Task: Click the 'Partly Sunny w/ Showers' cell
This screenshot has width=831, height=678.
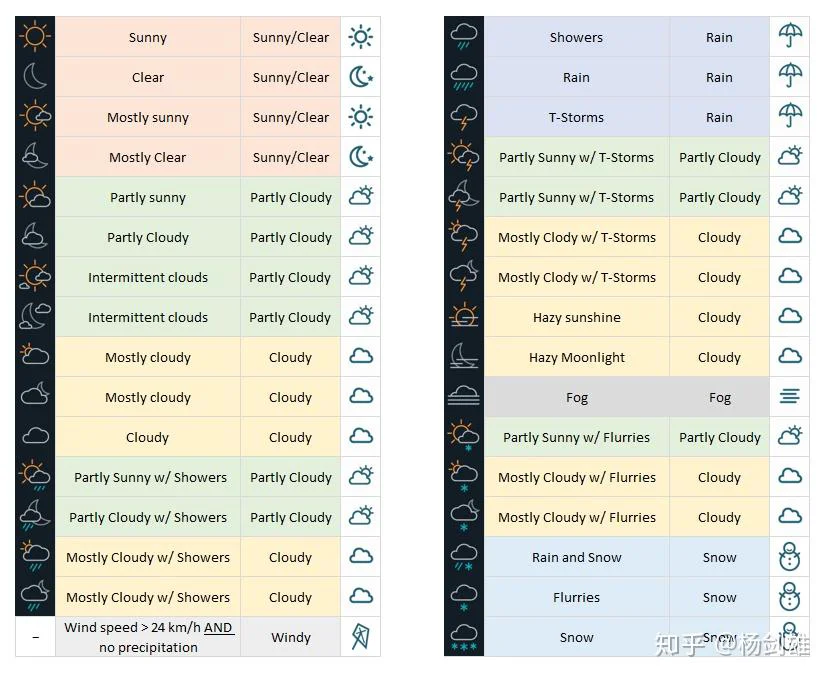Action: tap(148, 477)
